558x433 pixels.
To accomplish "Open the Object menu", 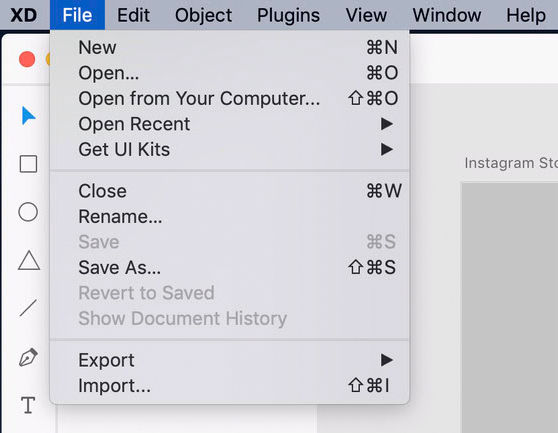I will [203, 15].
